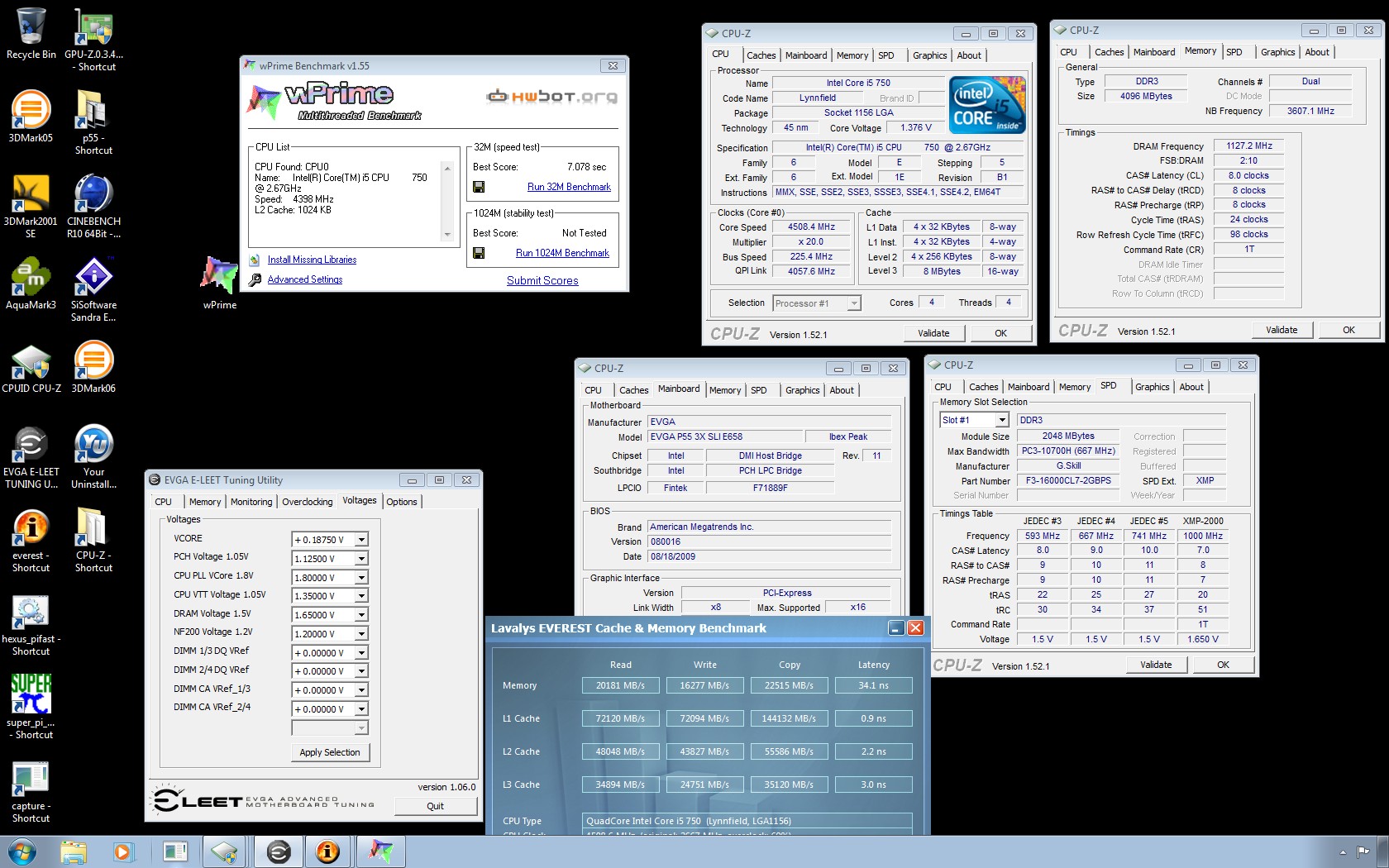The width and height of the screenshot is (1389, 868).
Task: Open the NF200 Voltage 1.2V dropdown
Action: [x=361, y=634]
